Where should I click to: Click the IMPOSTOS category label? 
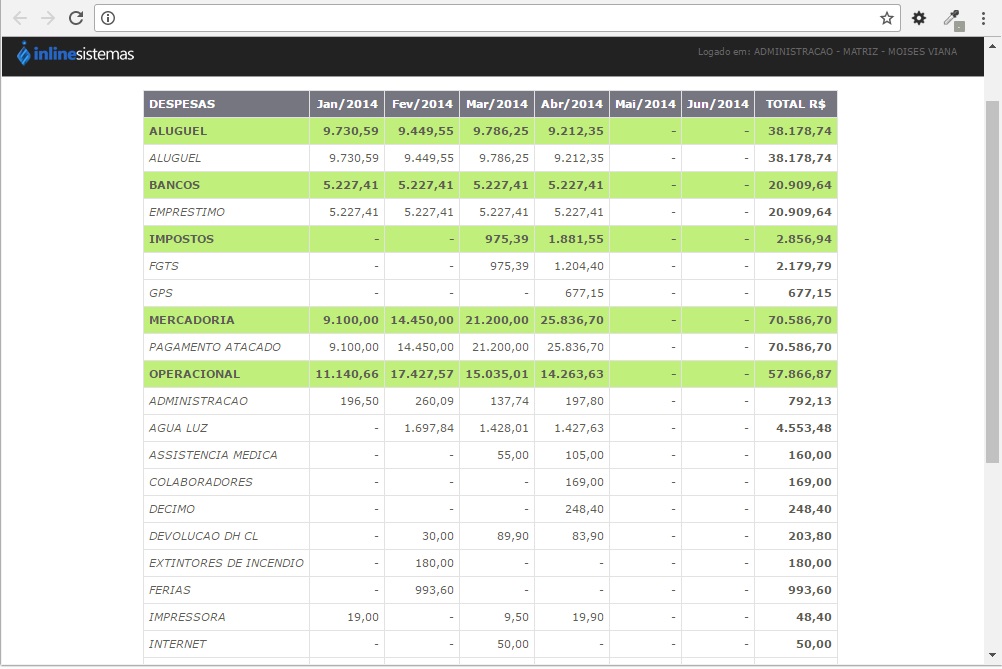click(181, 239)
